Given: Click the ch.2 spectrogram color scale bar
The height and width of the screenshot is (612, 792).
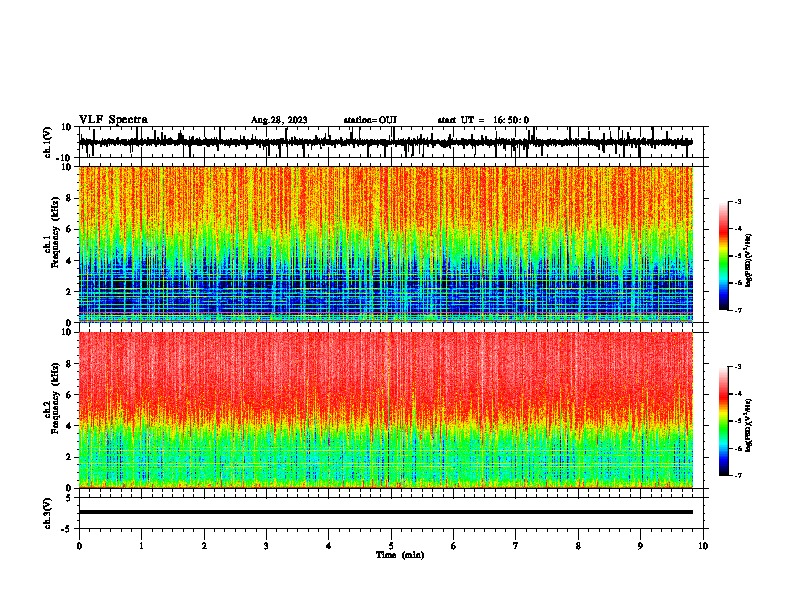Looking at the screenshot, I should pyautogui.click(x=724, y=421).
